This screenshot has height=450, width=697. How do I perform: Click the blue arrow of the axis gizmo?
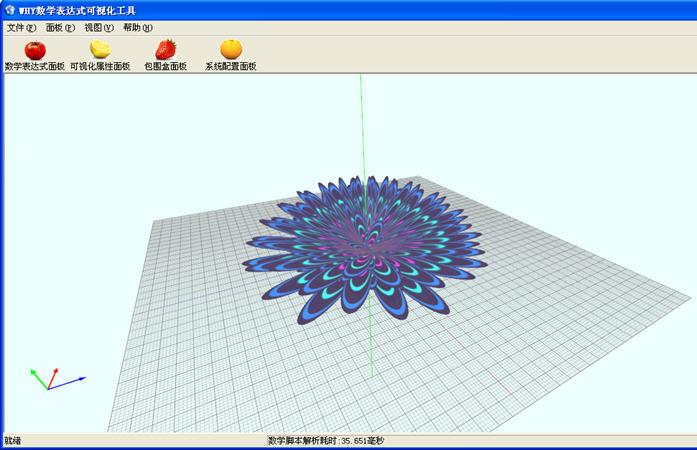pyautogui.click(x=72, y=380)
